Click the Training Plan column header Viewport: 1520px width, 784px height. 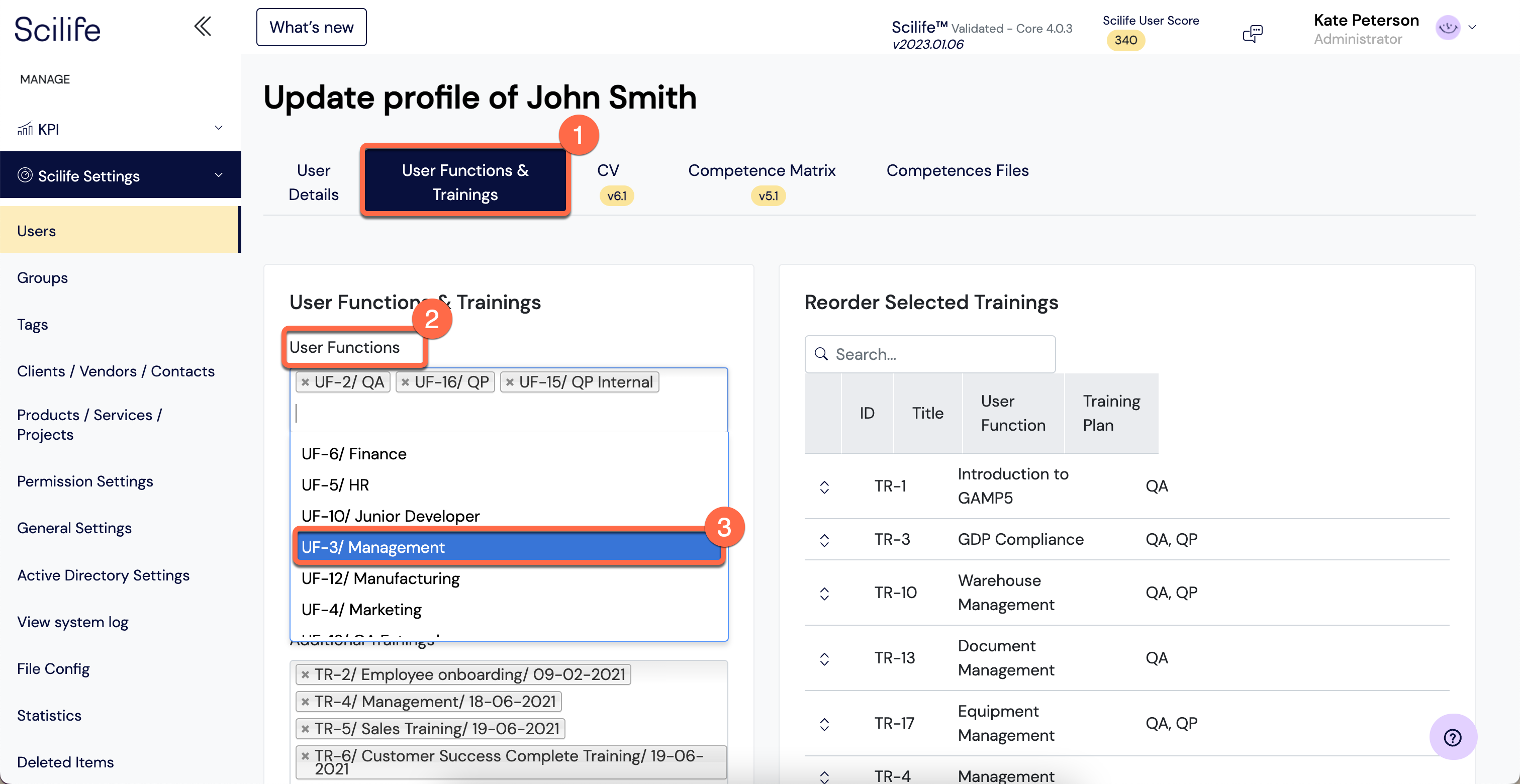[x=1111, y=413]
